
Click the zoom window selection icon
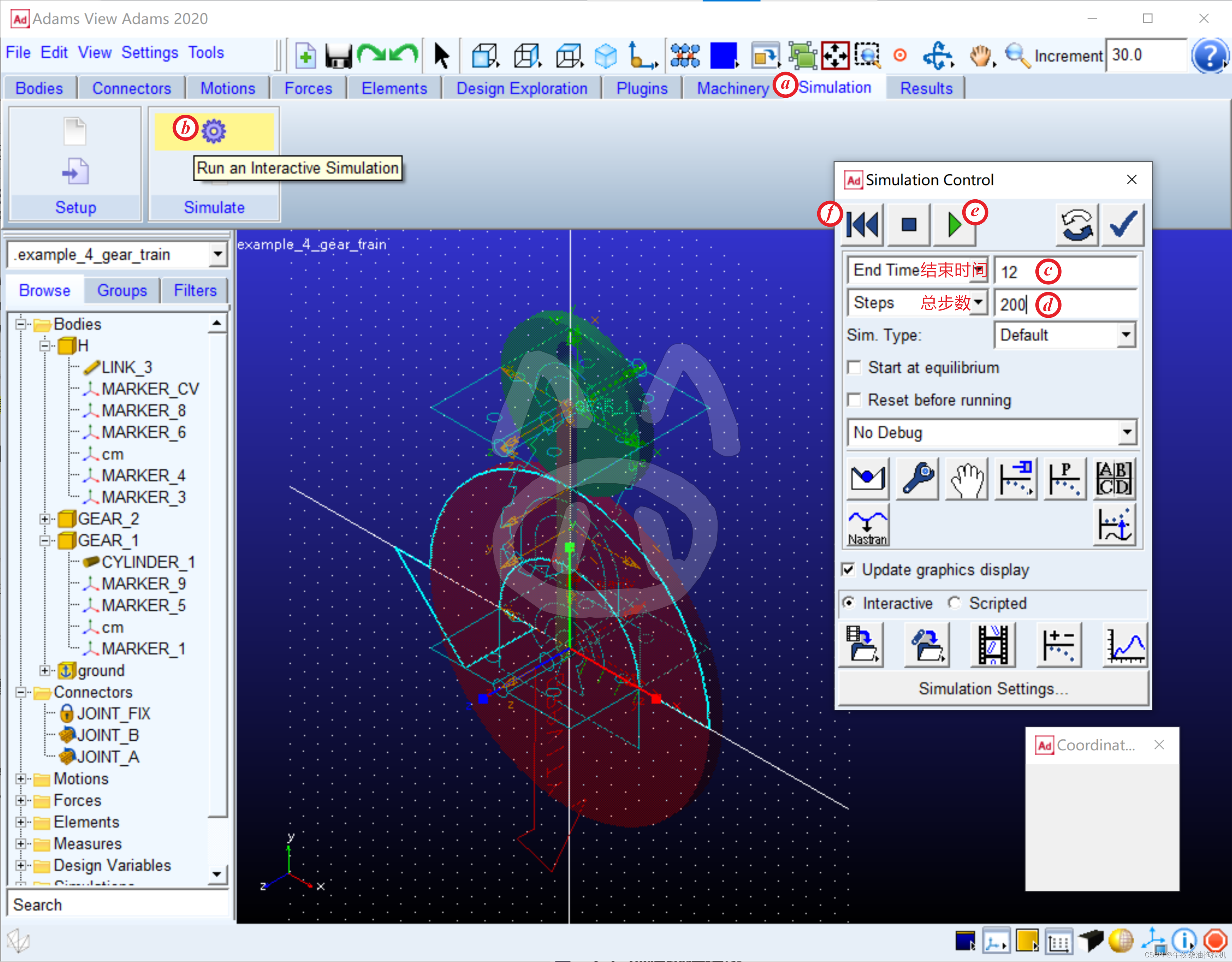pos(868,55)
